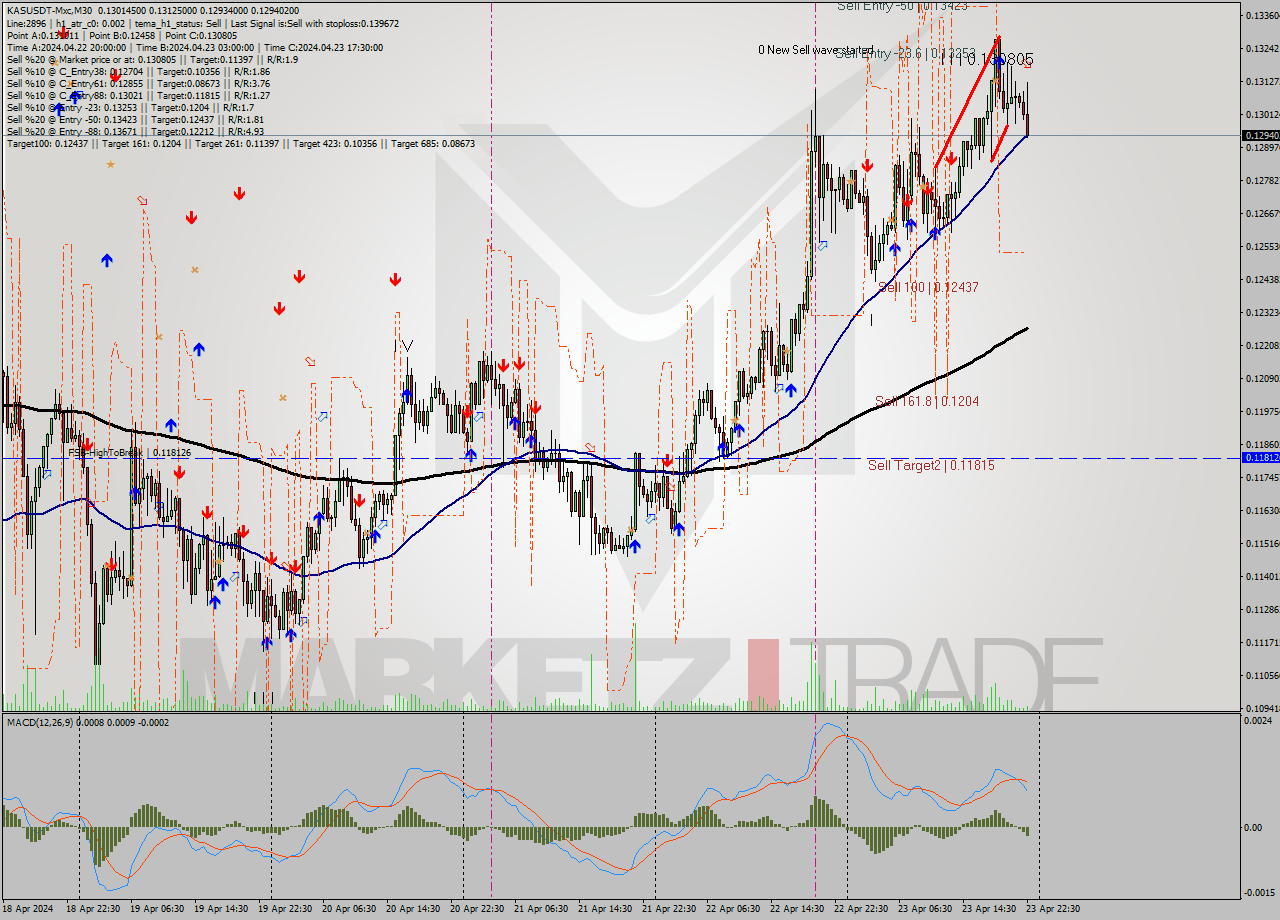The image size is (1280, 920).
Task: Click the 'Sell 161.8 | 0.1204' label
Action: click(x=927, y=401)
